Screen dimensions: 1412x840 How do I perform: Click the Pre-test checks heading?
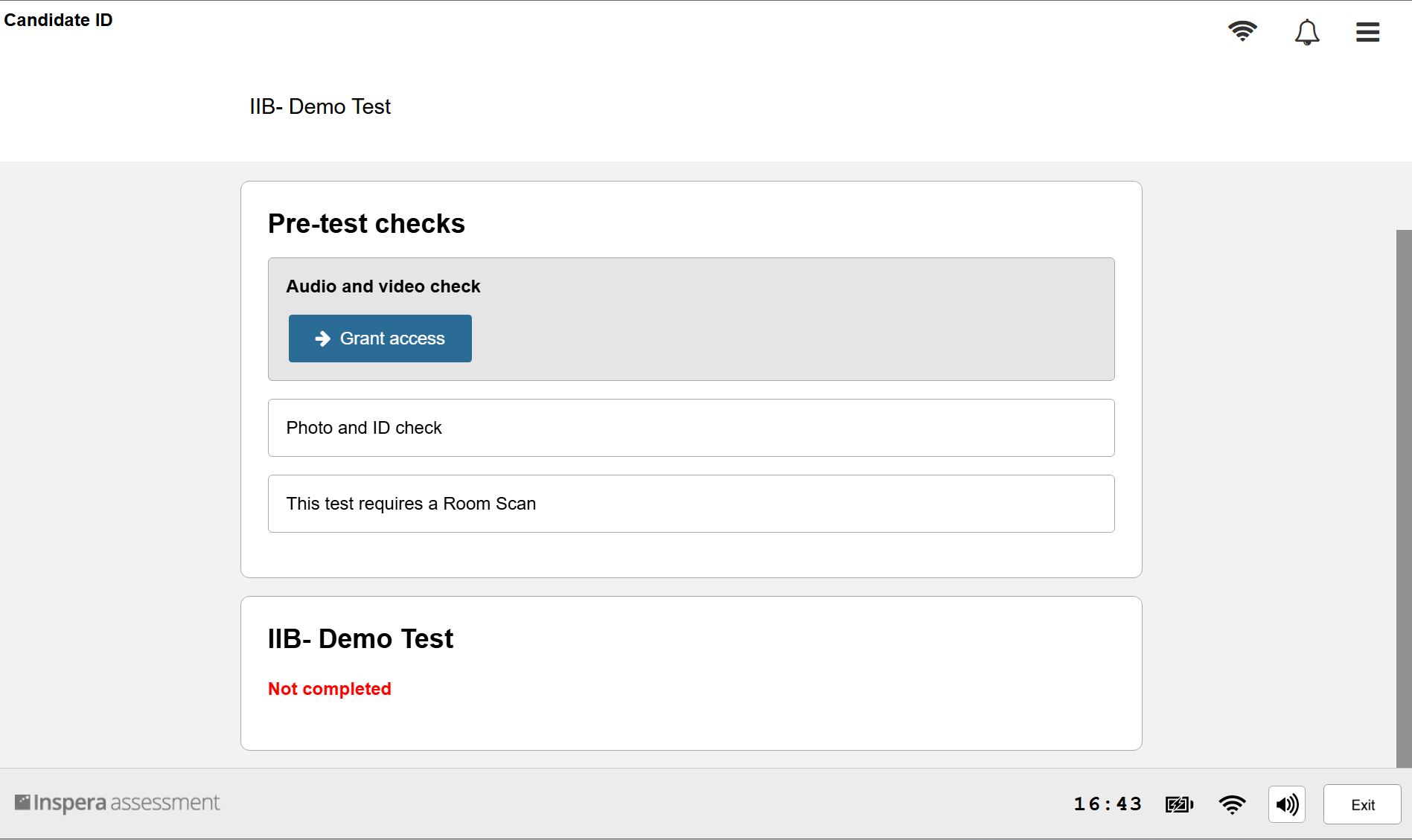pyautogui.click(x=366, y=224)
